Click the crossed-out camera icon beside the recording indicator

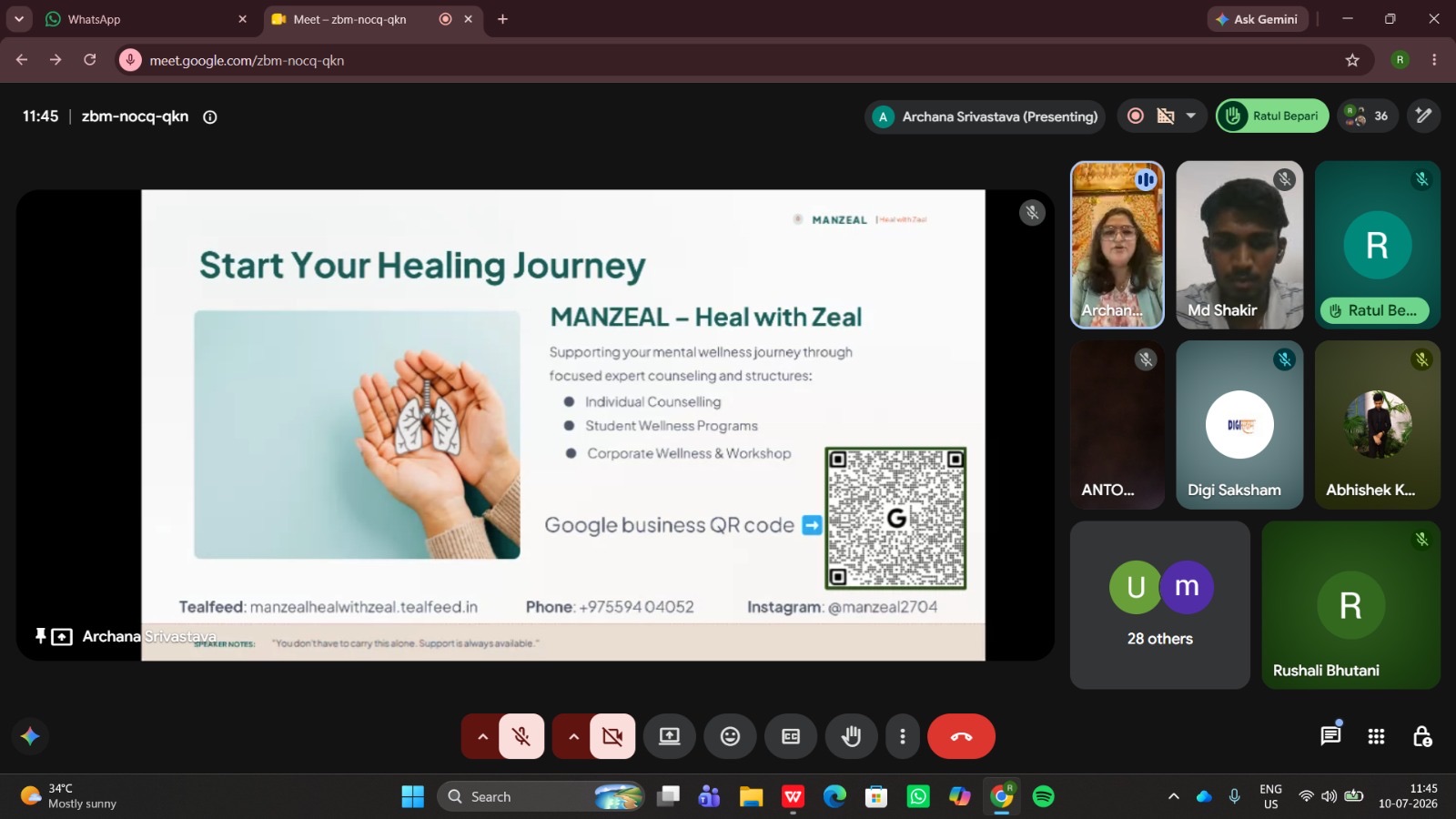pos(1166,116)
